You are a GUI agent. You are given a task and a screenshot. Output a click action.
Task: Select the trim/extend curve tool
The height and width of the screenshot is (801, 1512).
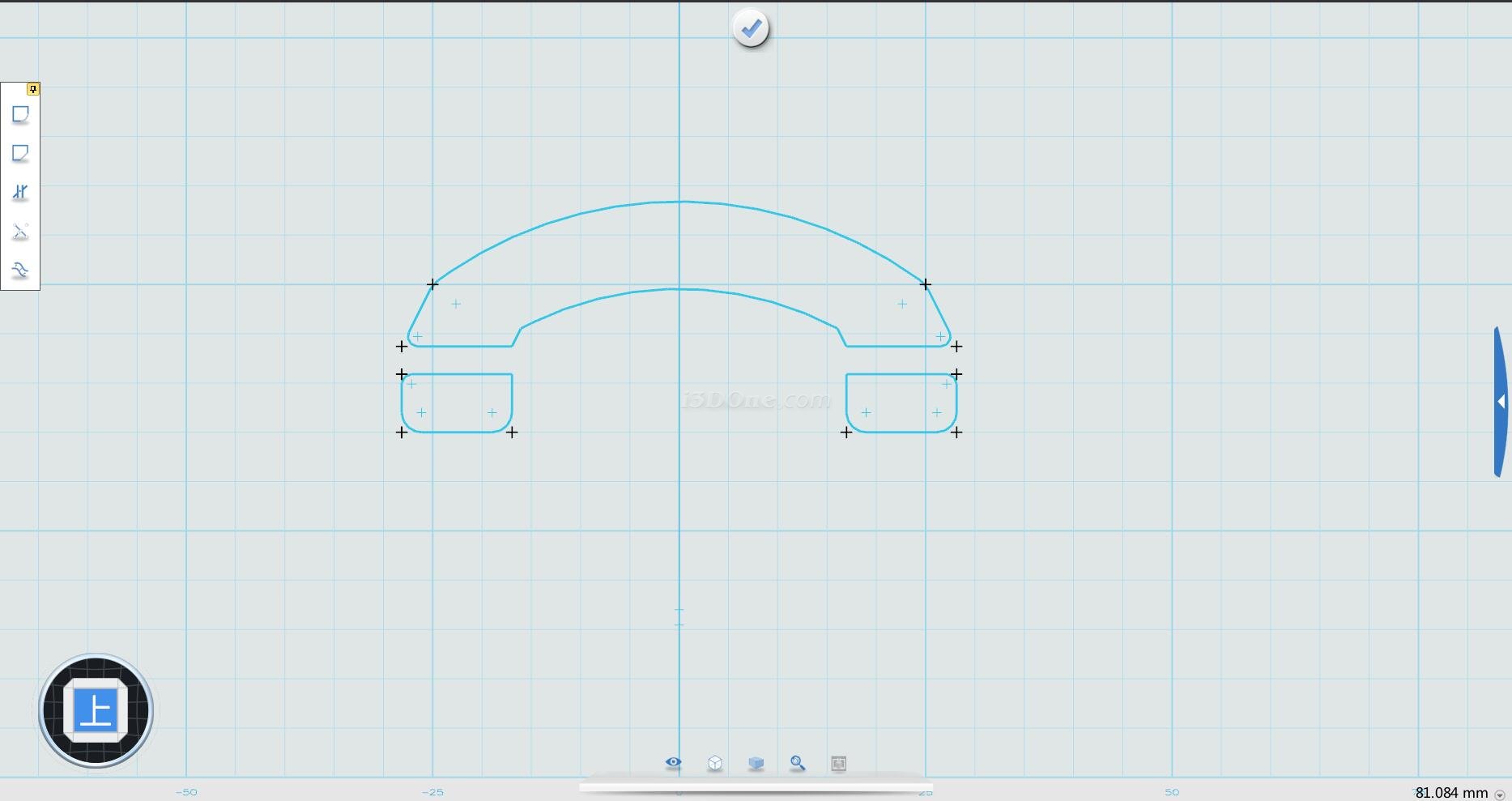20,231
